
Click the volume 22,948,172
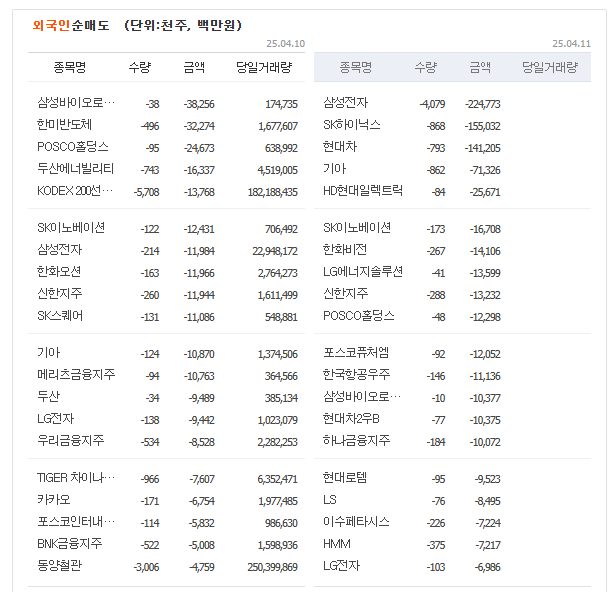coord(275,251)
